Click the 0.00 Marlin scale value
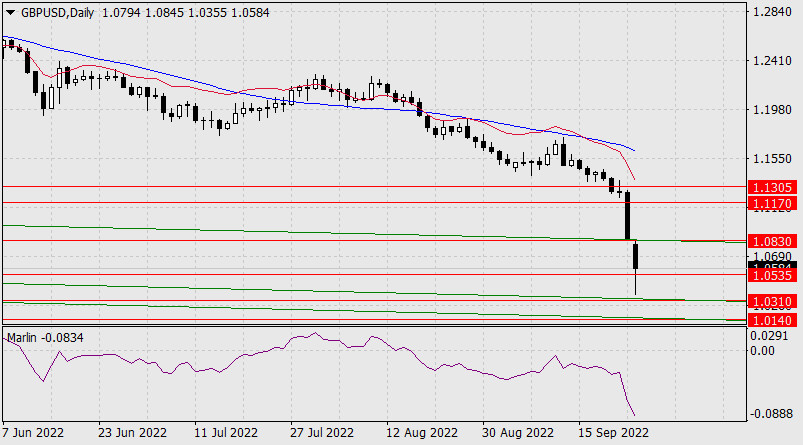This screenshot has width=803, height=445. tap(763, 351)
